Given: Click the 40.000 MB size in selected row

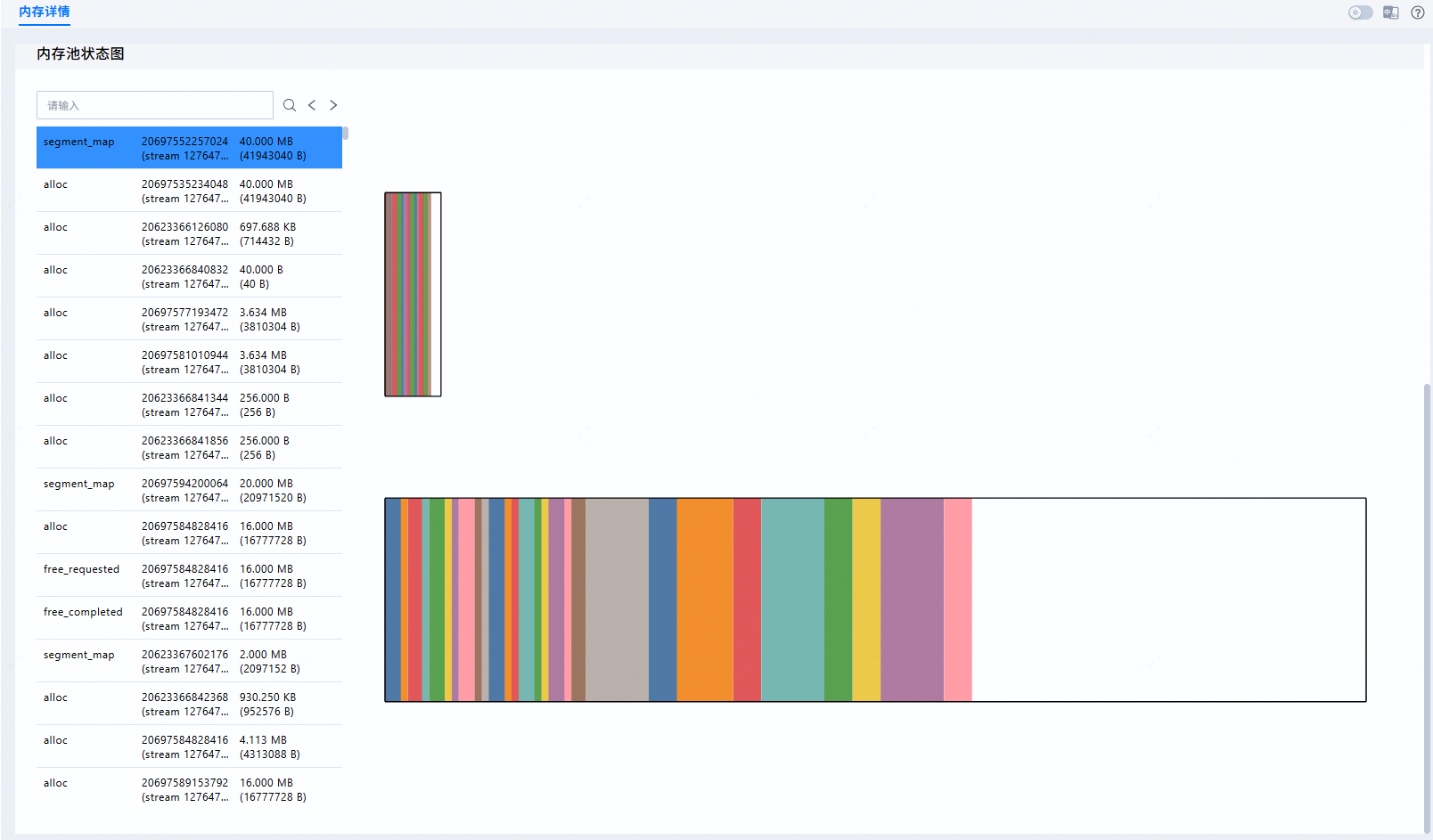Looking at the screenshot, I should [266, 141].
